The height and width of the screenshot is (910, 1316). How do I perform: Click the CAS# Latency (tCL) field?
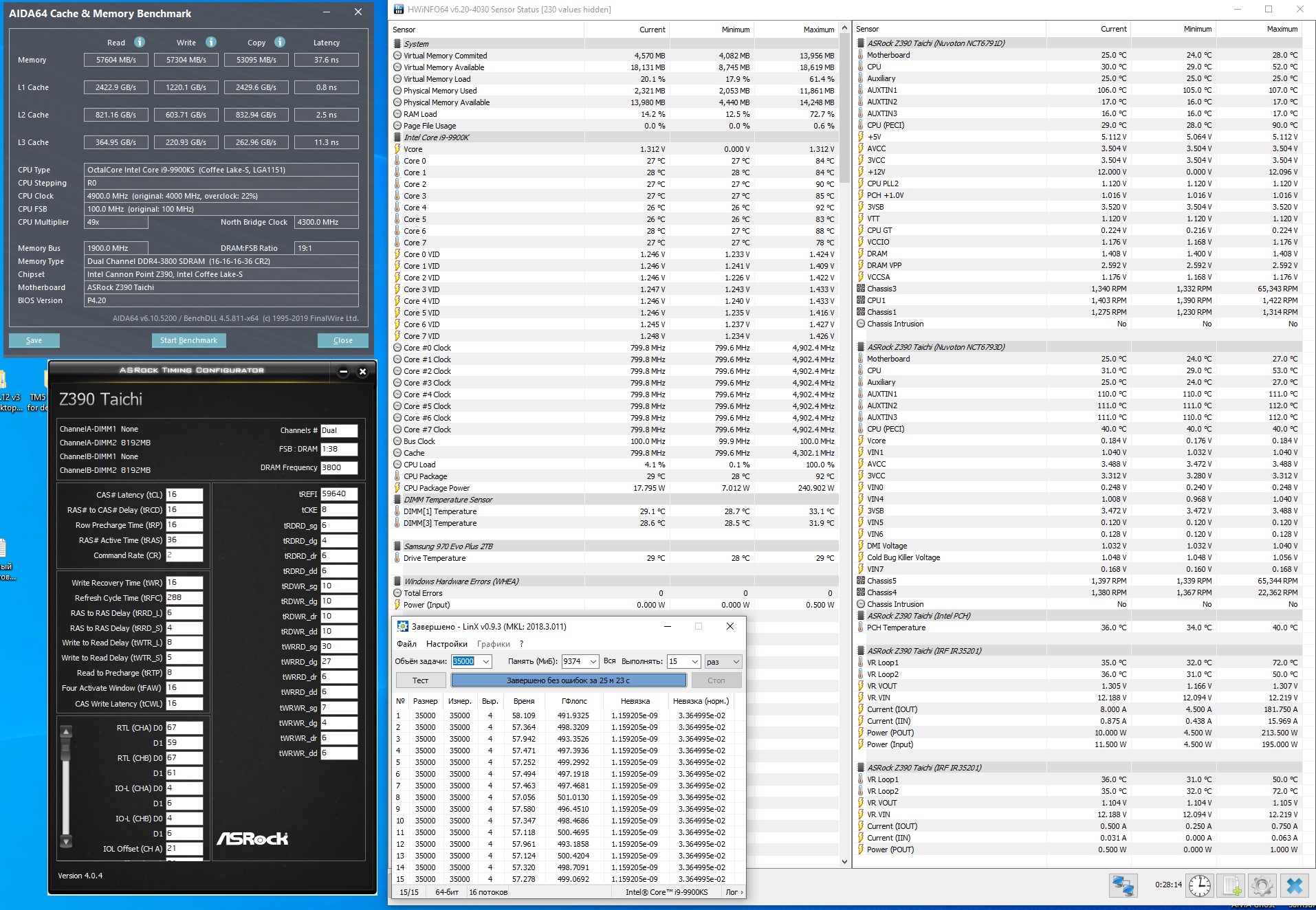[184, 495]
